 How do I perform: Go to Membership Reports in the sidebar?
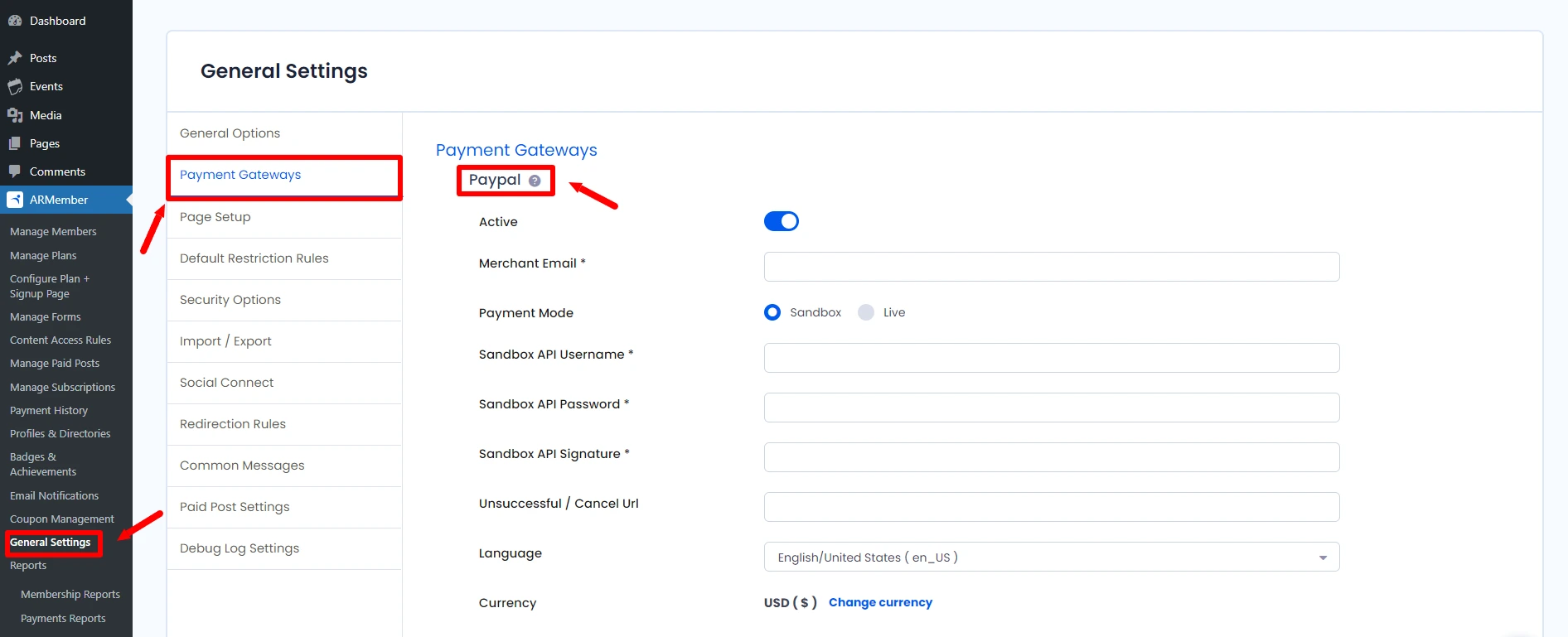(70, 595)
